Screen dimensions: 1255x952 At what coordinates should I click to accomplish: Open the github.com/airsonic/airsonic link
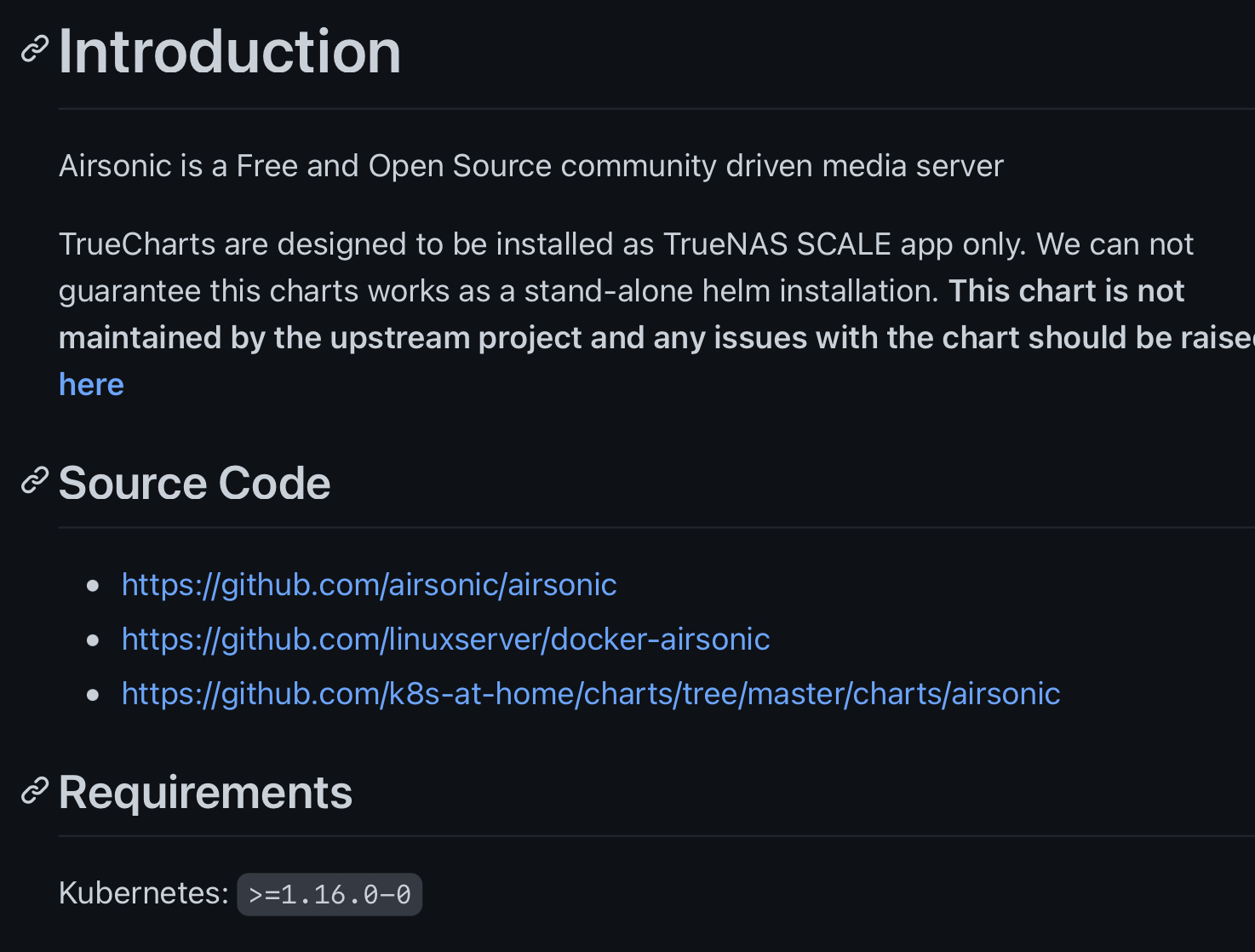point(369,585)
